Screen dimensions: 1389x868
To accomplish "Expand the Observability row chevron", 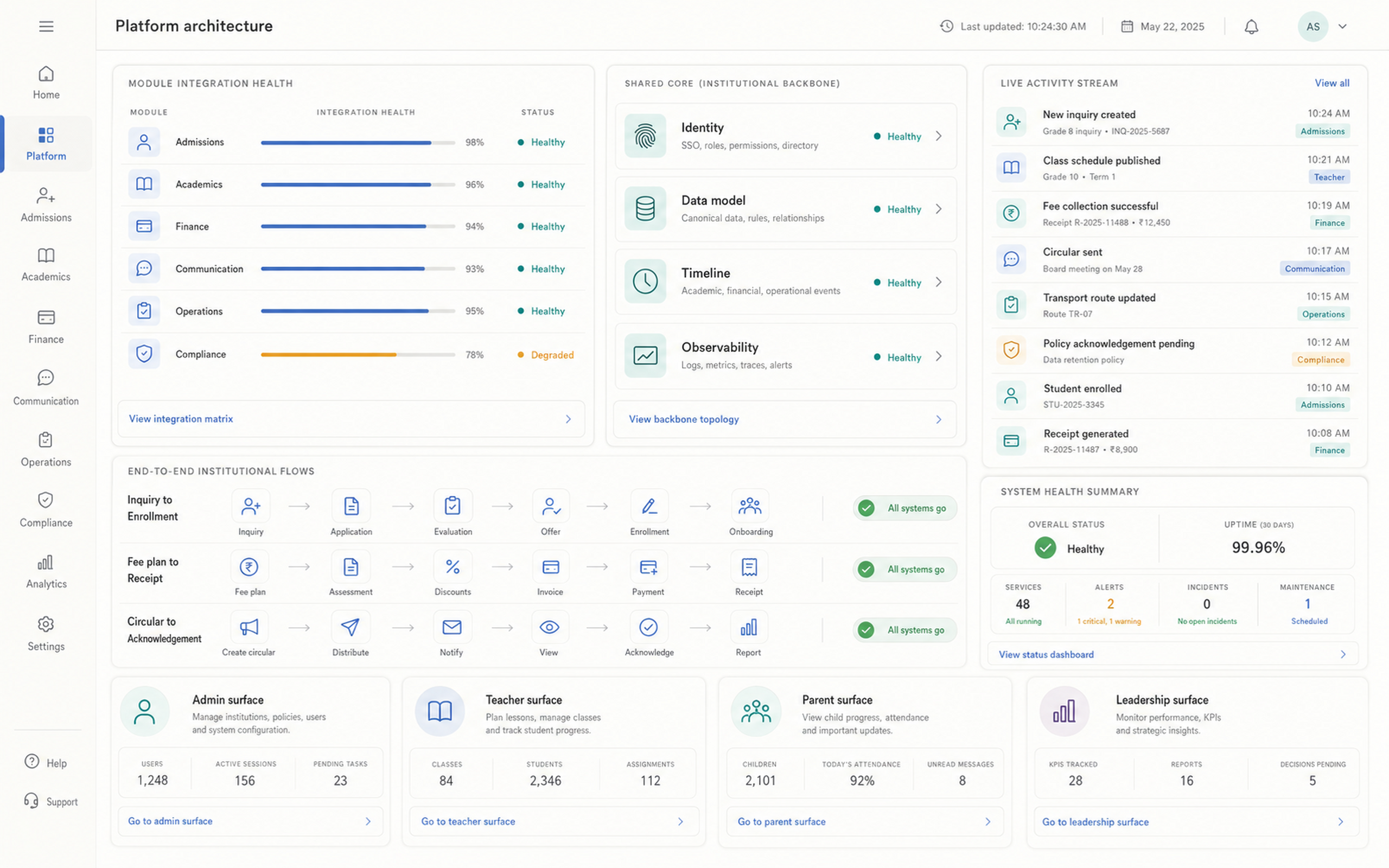I will coord(939,356).
